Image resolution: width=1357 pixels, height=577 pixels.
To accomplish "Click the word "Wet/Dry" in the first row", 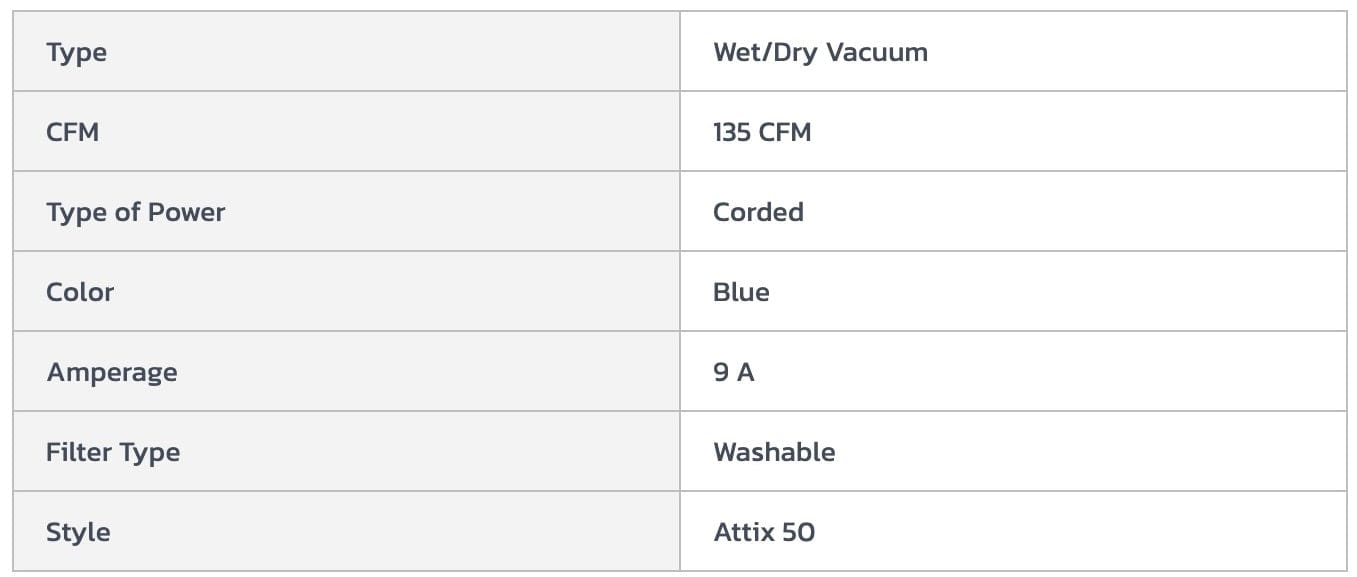I will pos(758,52).
